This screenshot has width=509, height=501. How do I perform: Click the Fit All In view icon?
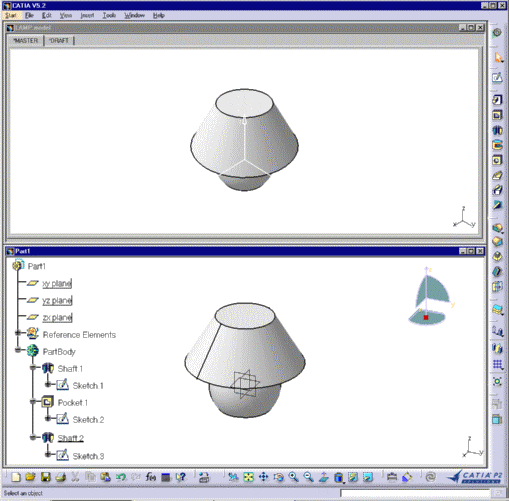(248, 477)
